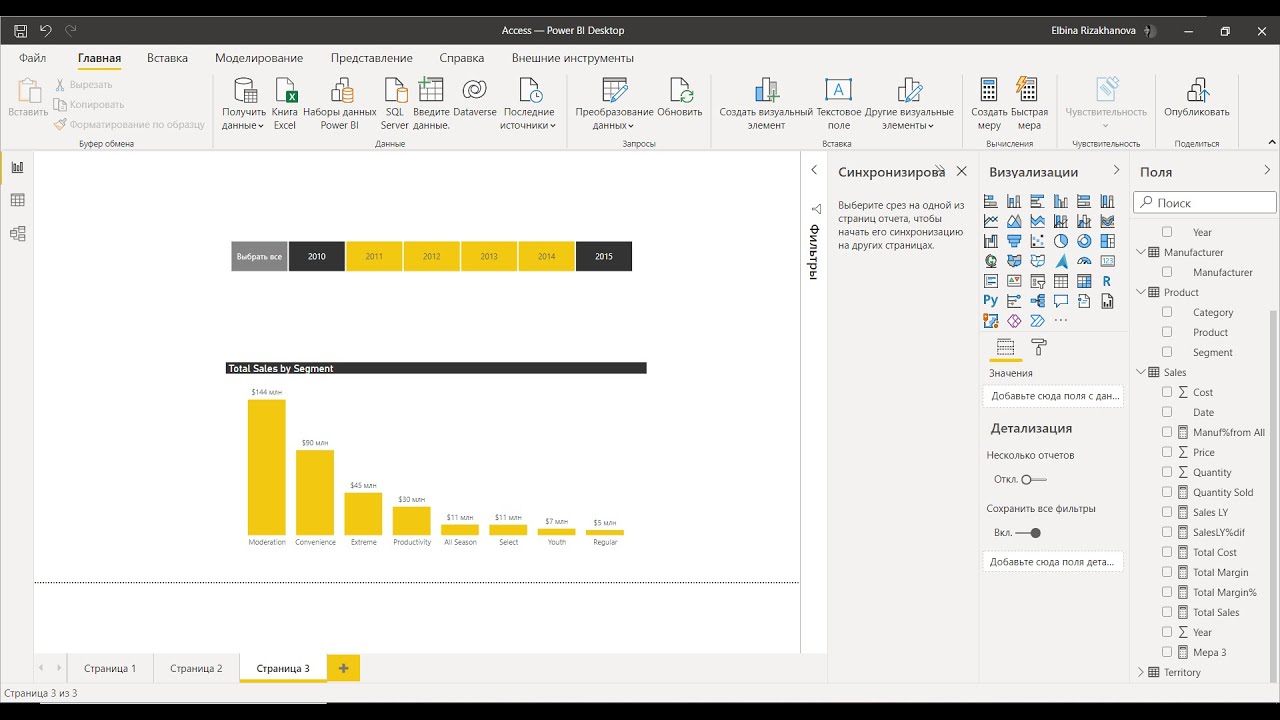Check the Total Sales field checkbox

pyautogui.click(x=1167, y=612)
